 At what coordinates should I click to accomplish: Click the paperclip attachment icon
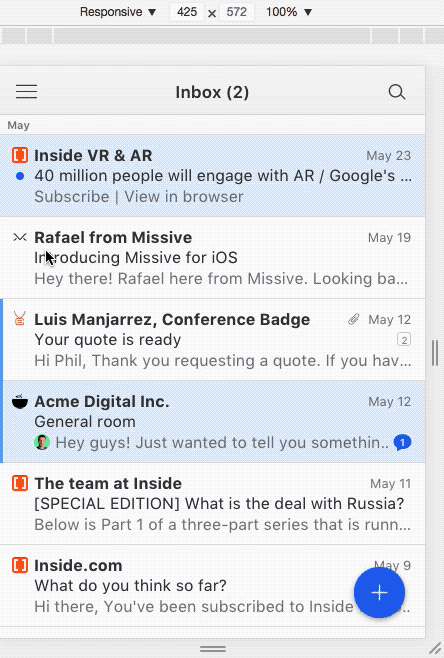coord(354,320)
